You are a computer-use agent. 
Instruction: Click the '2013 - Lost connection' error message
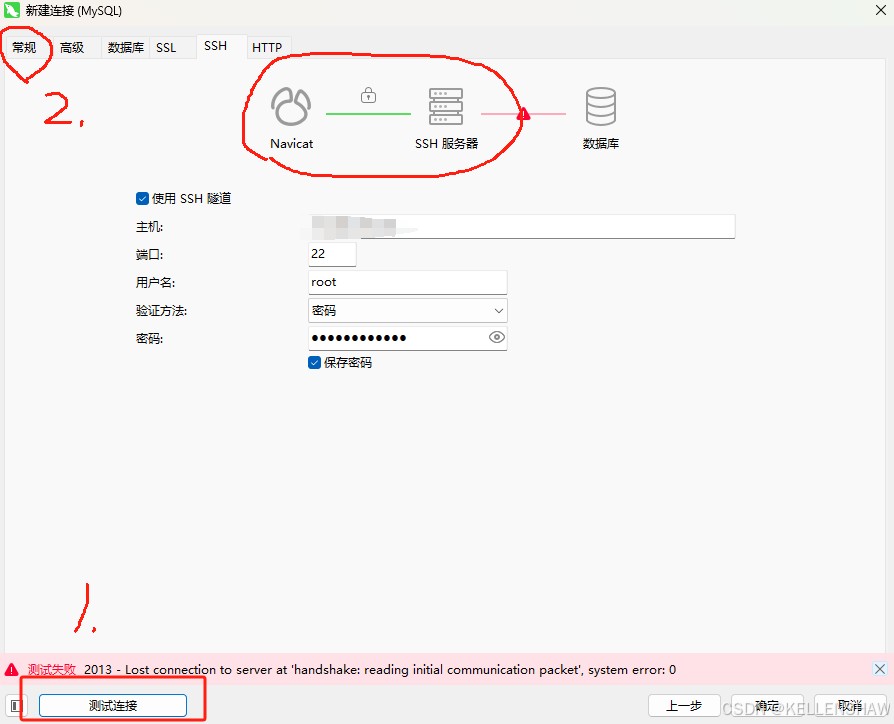[x=380, y=669]
